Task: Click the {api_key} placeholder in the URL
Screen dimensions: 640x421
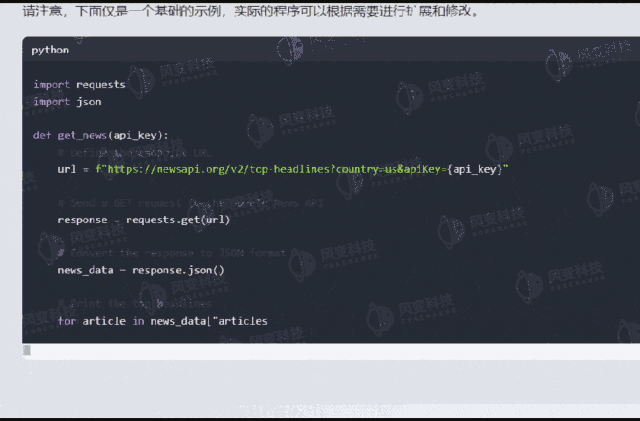Action: tap(475, 169)
